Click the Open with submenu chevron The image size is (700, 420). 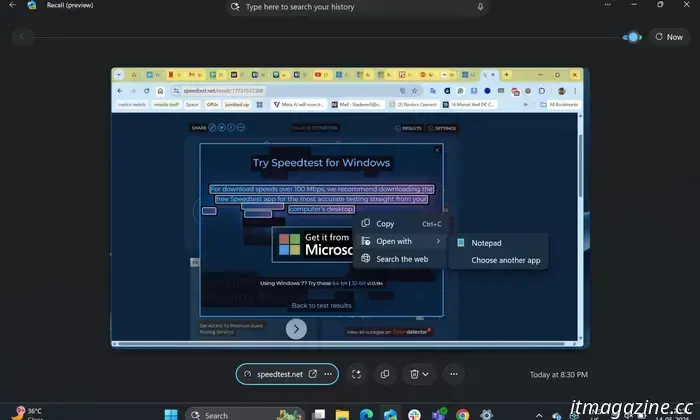click(x=438, y=241)
